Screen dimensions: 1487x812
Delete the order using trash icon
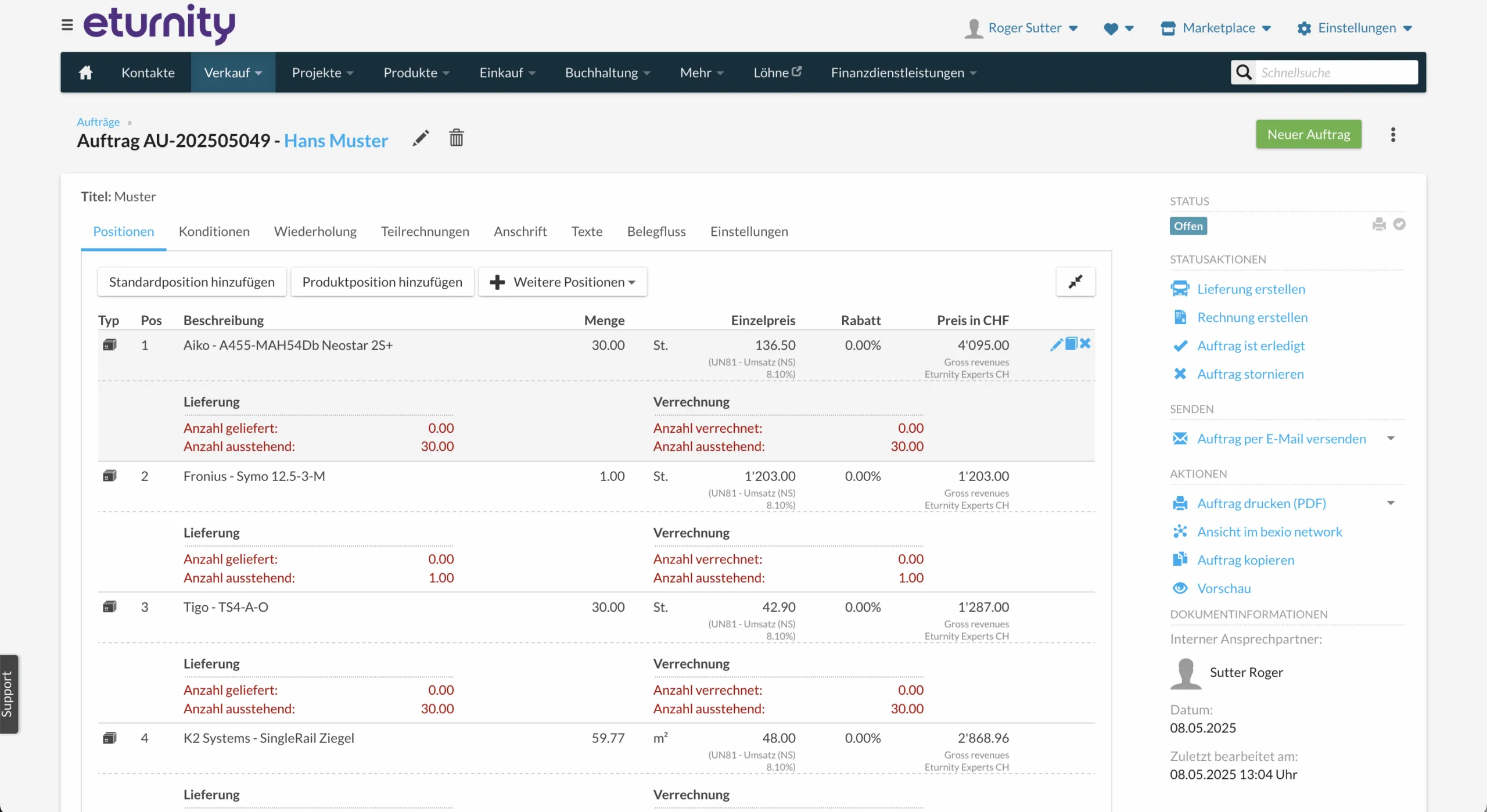point(456,138)
